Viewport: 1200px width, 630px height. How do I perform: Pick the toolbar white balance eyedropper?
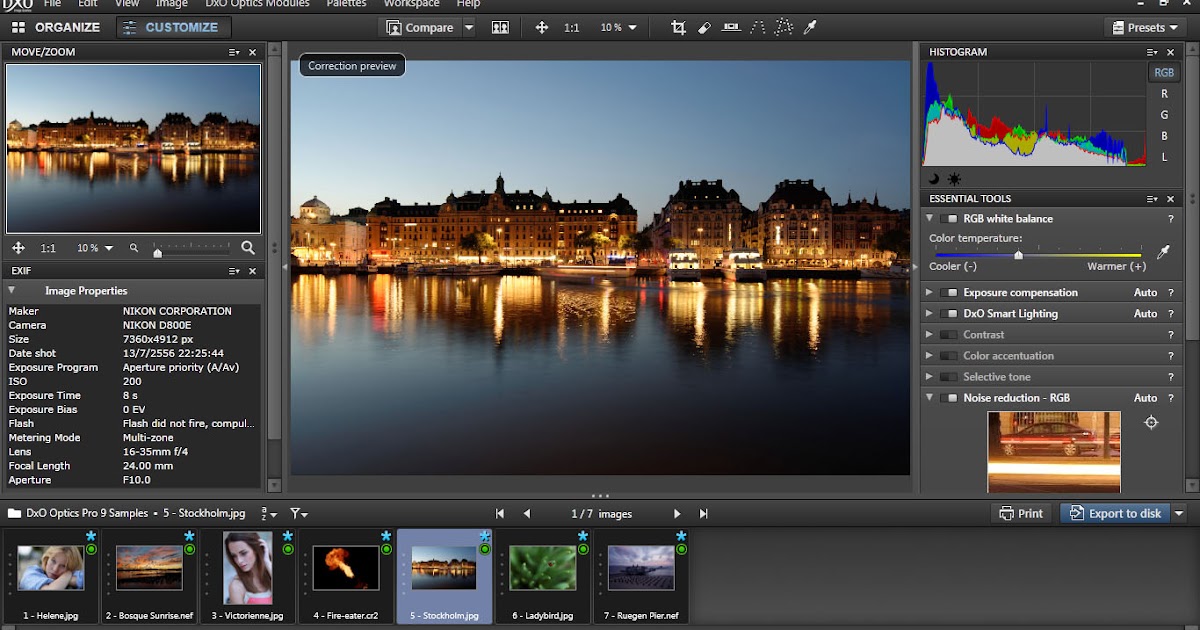(810, 28)
